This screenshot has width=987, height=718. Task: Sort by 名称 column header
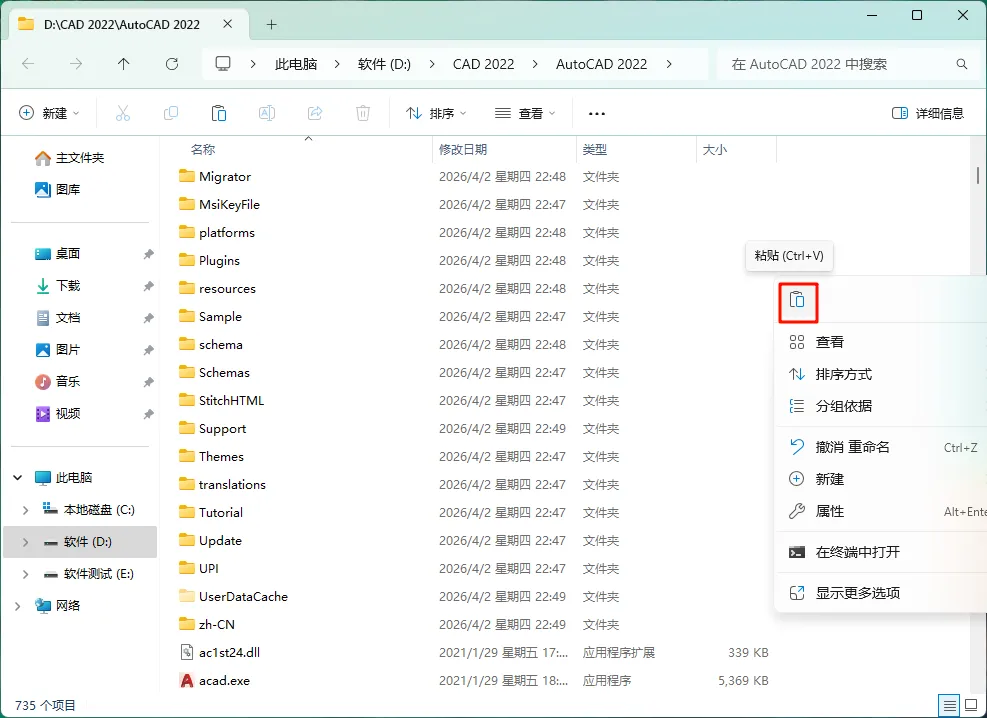[203, 150]
